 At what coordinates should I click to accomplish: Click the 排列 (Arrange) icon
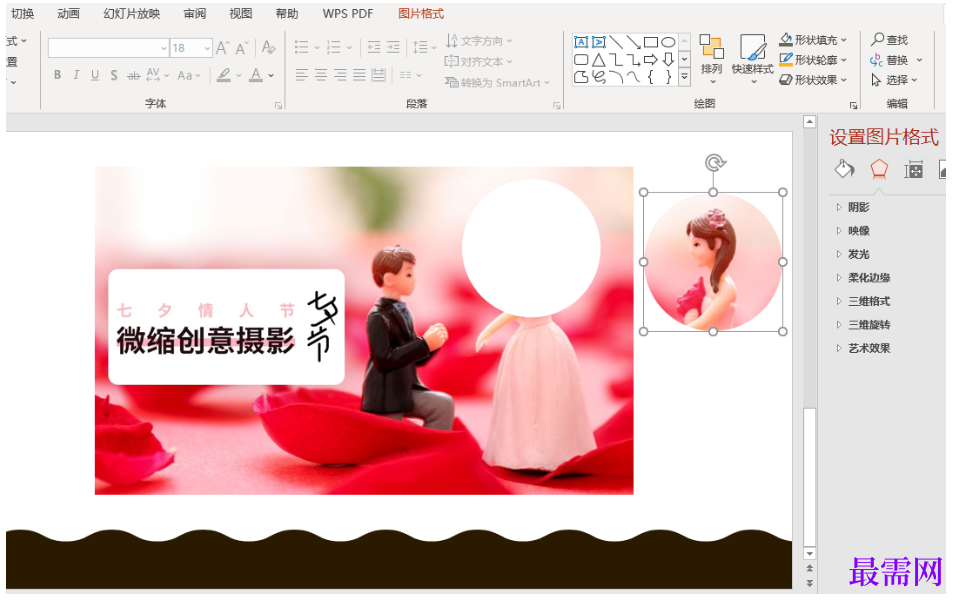click(711, 53)
